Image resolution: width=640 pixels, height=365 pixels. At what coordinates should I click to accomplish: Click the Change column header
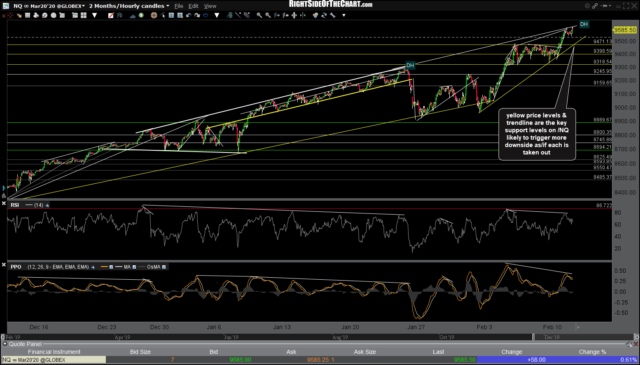(x=511, y=352)
